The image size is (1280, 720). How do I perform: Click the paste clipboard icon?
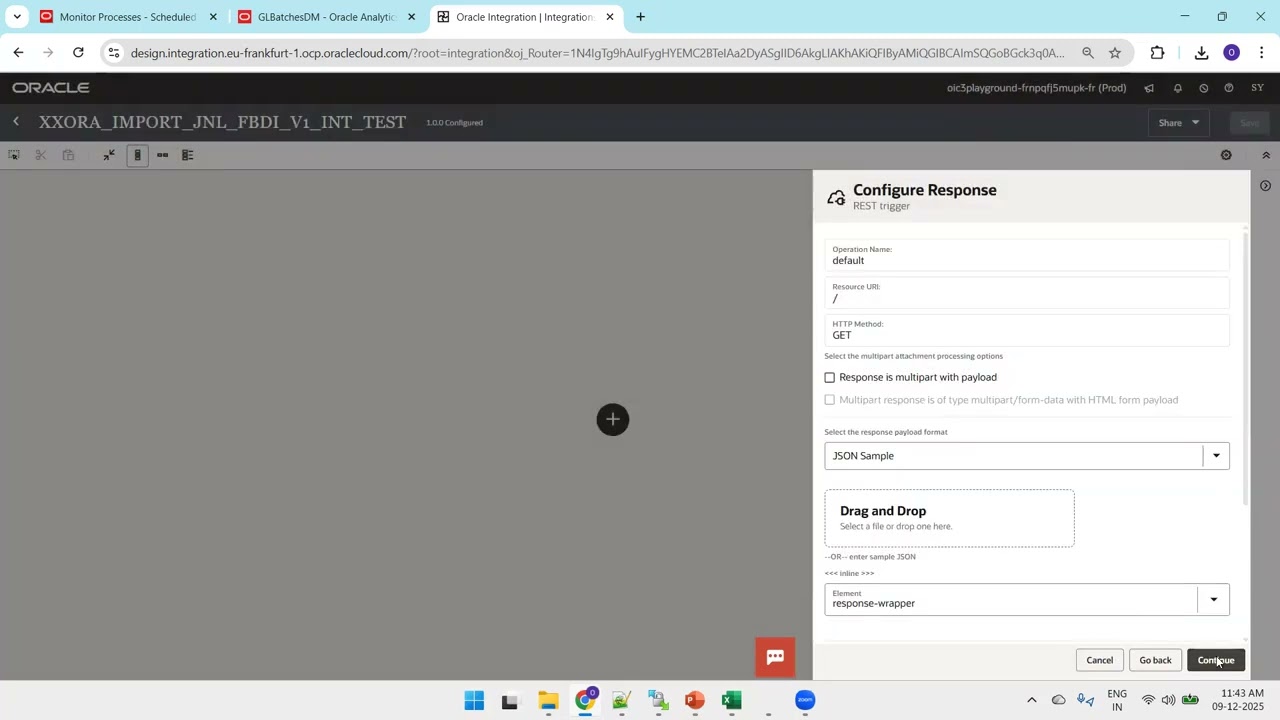(x=68, y=155)
